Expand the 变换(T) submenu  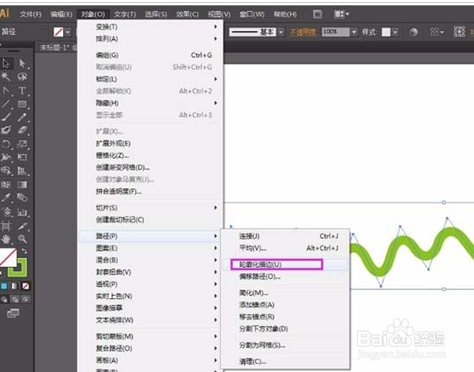point(151,27)
